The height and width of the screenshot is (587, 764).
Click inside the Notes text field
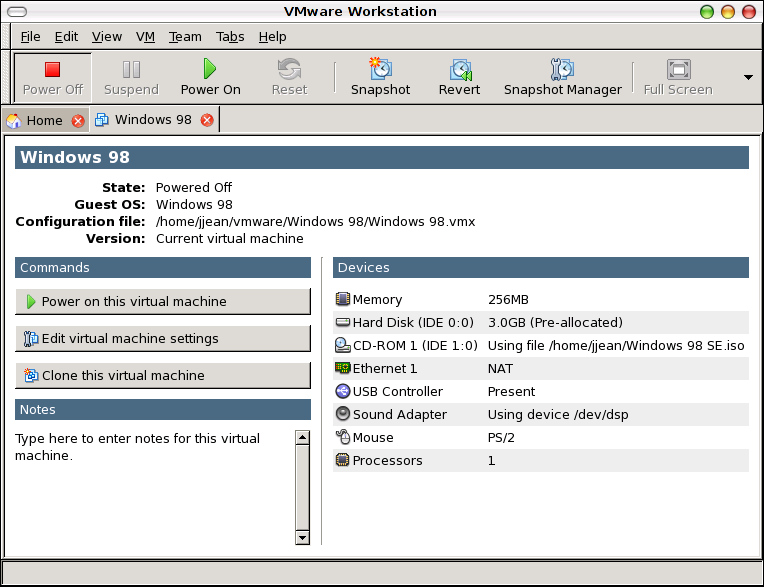(x=150, y=490)
